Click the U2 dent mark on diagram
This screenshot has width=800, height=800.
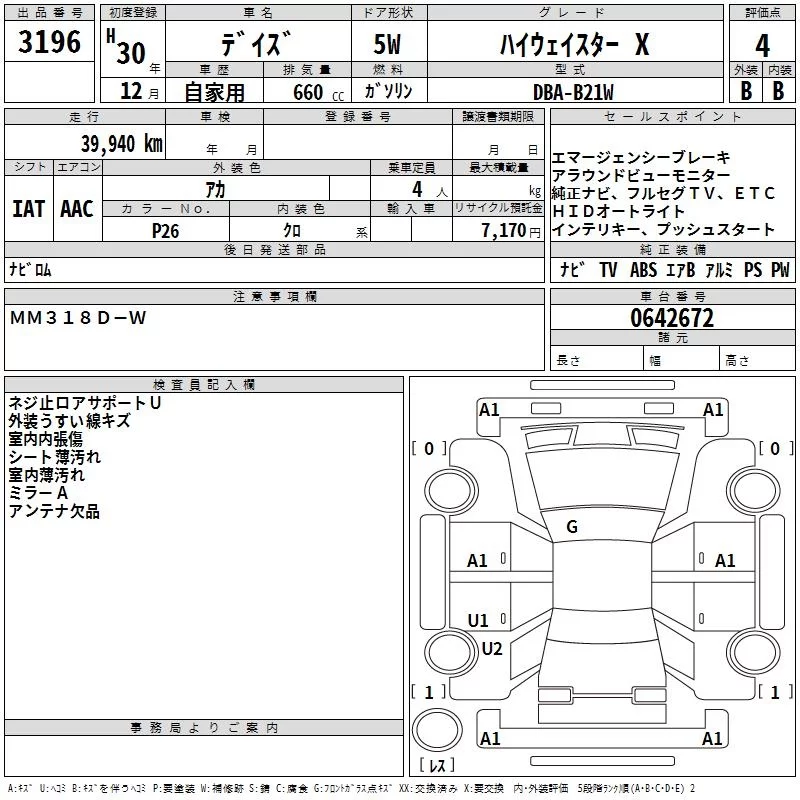pyautogui.click(x=492, y=648)
